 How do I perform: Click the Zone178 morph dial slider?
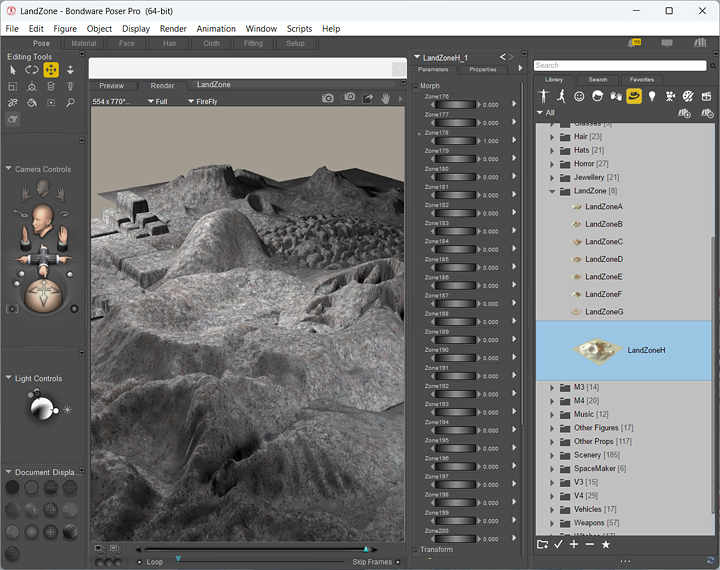[x=454, y=140]
